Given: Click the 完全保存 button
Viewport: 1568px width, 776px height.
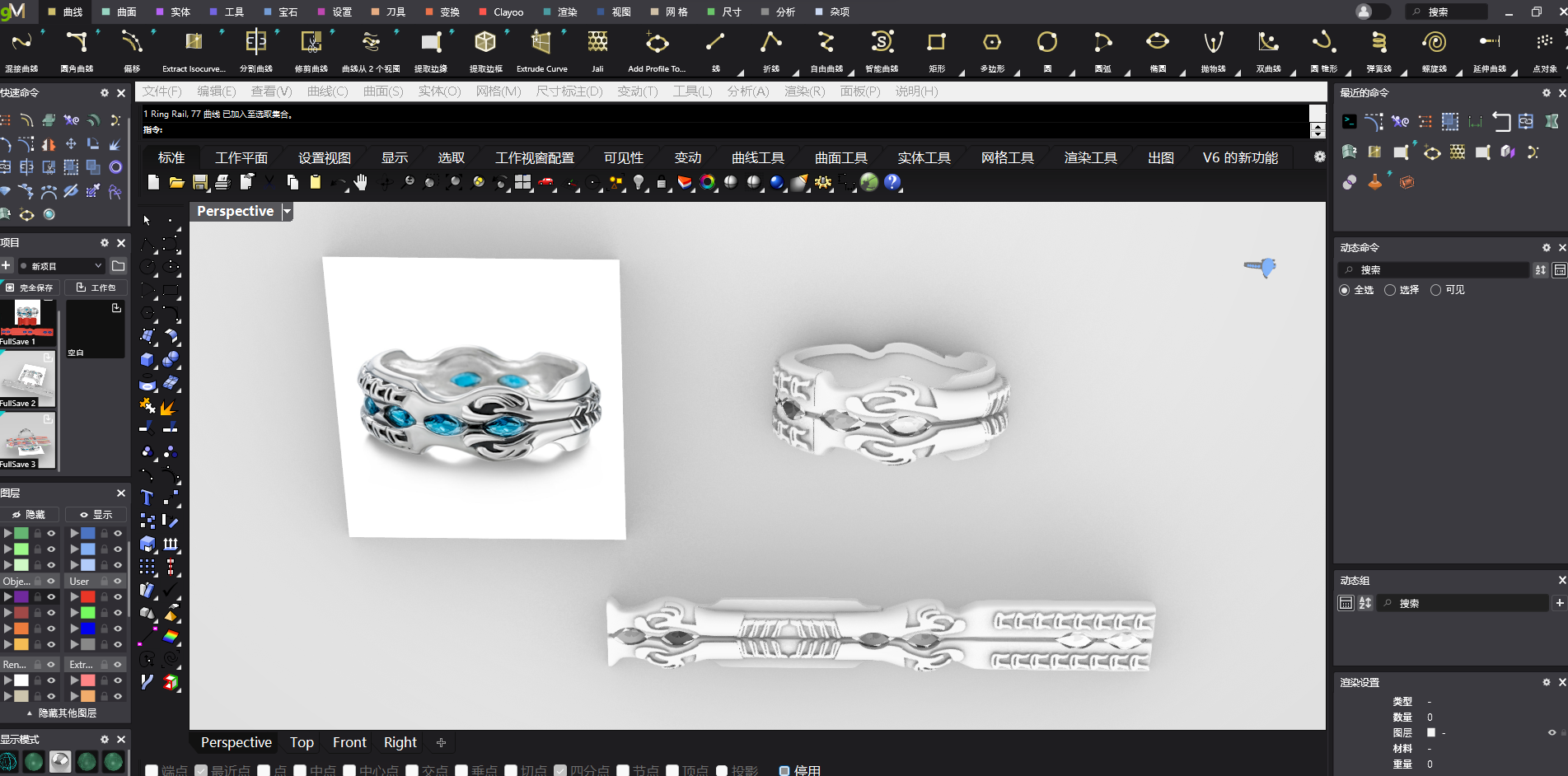Looking at the screenshot, I should coord(30,287).
